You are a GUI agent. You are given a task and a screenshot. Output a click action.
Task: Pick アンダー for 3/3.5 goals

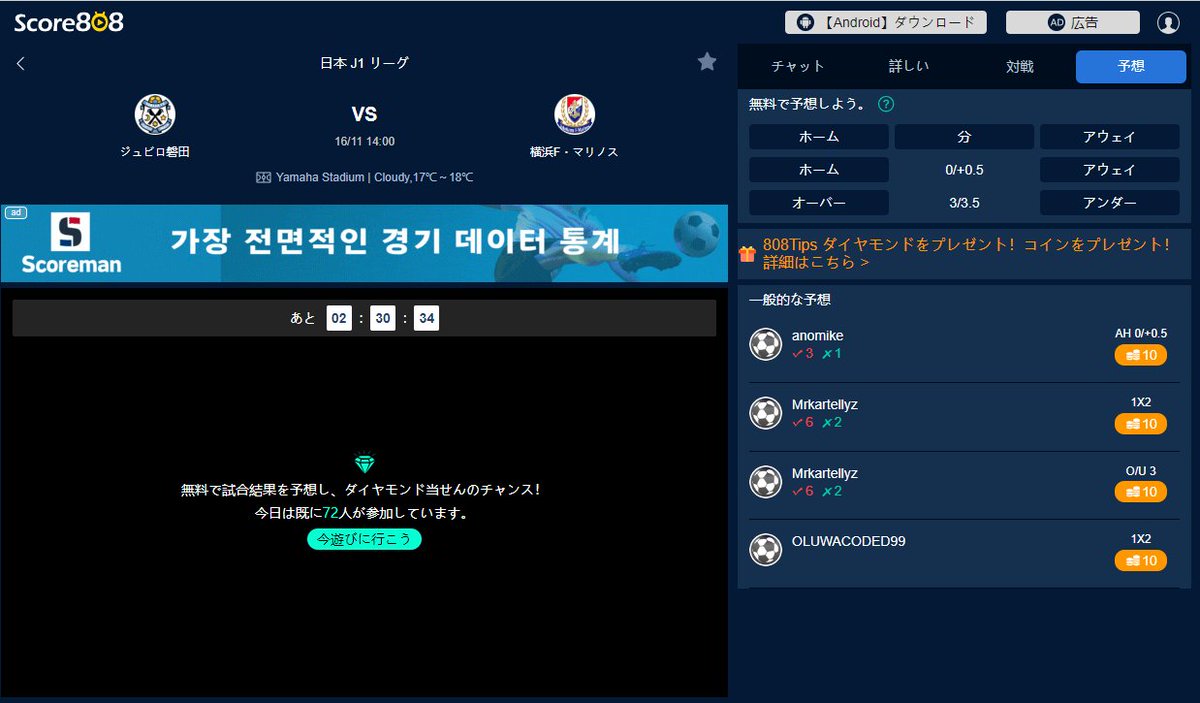pos(1110,203)
